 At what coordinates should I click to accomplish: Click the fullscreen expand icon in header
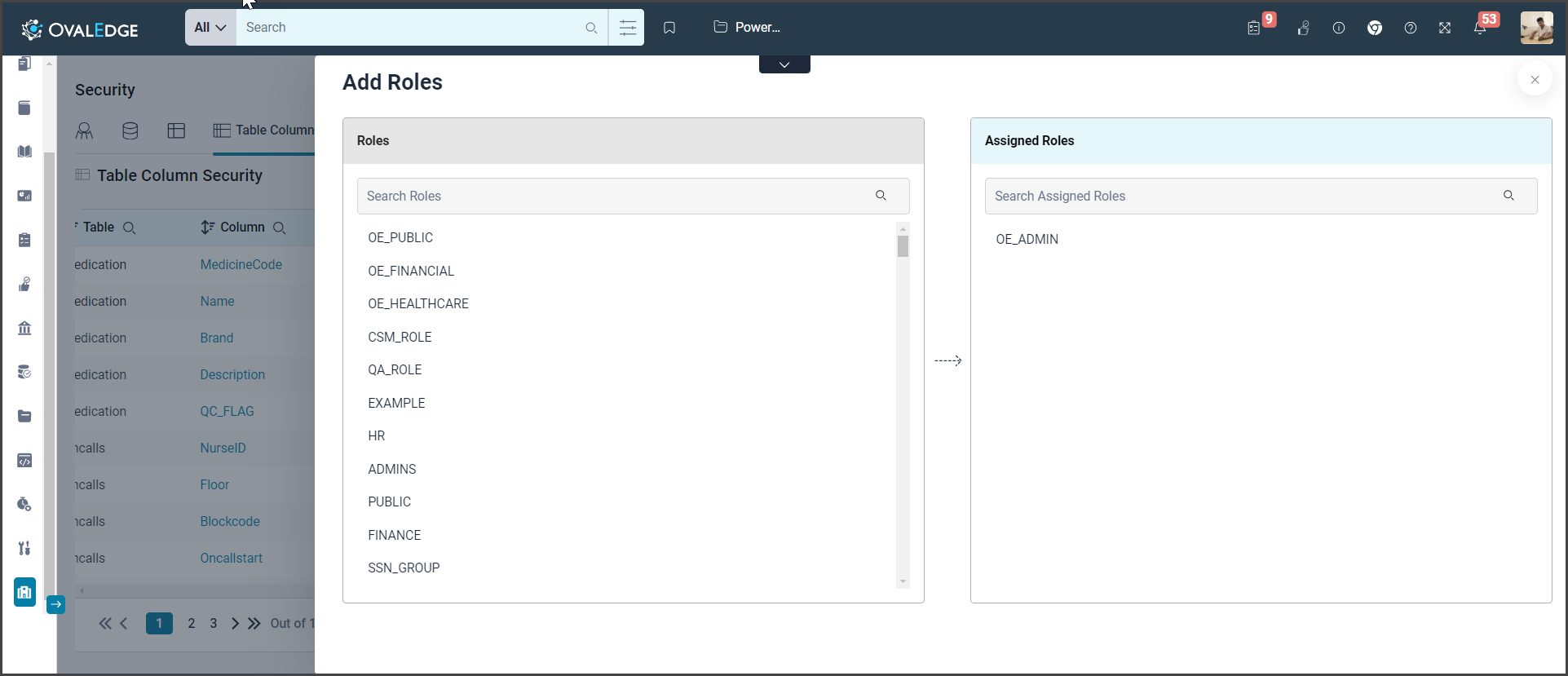click(1445, 28)
